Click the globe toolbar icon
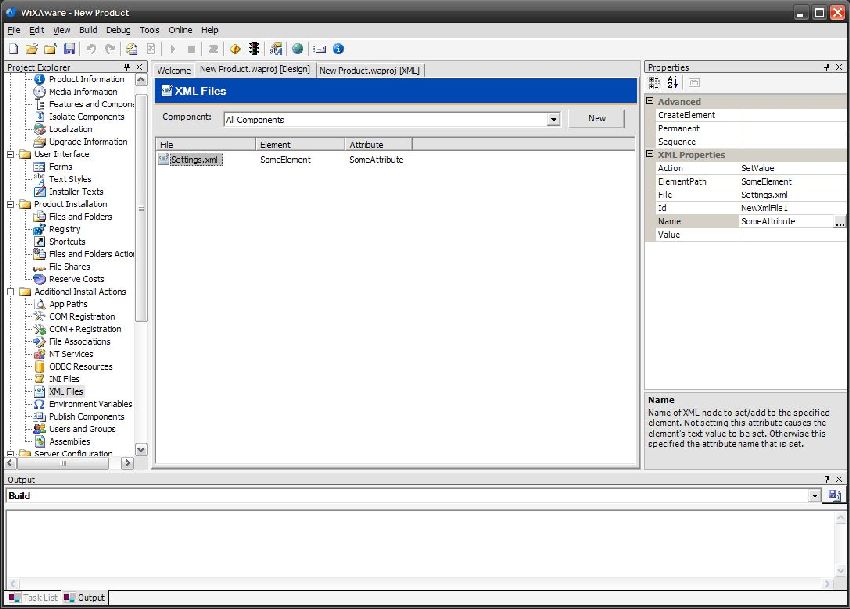850x609 pixels. click(297, 49)
